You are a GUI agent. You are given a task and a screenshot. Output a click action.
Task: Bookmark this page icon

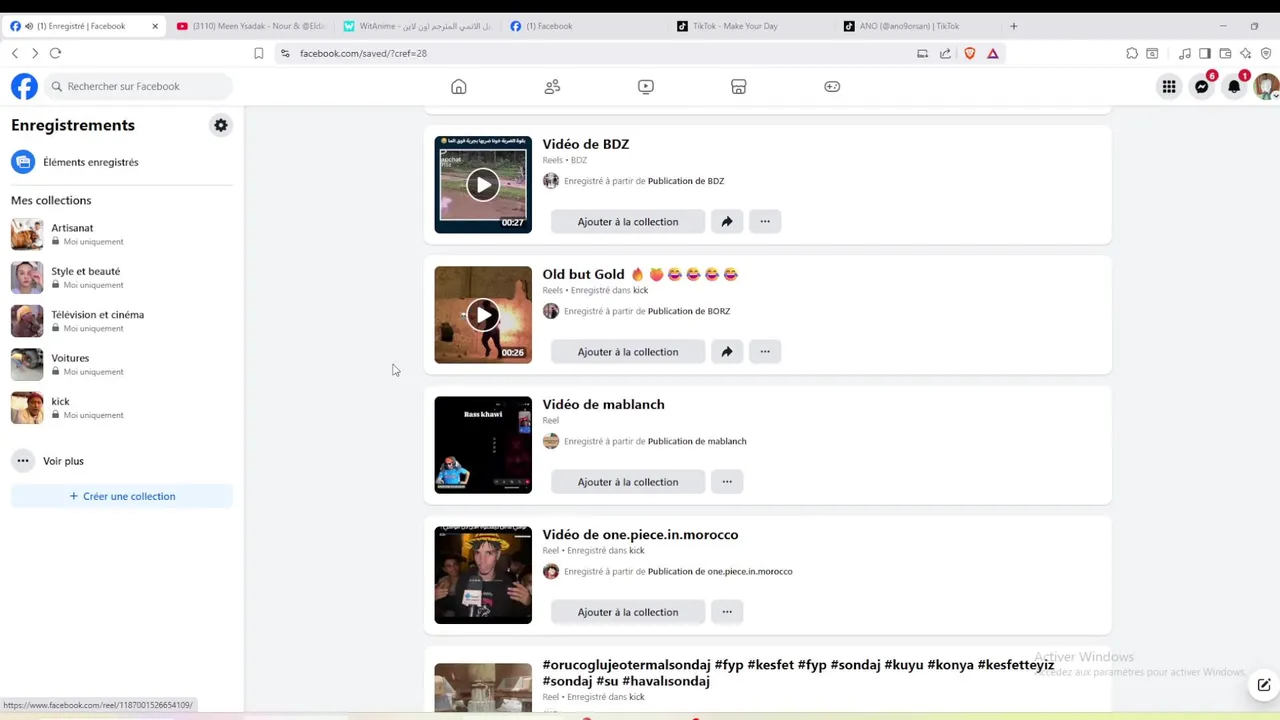tap(258, 53)
